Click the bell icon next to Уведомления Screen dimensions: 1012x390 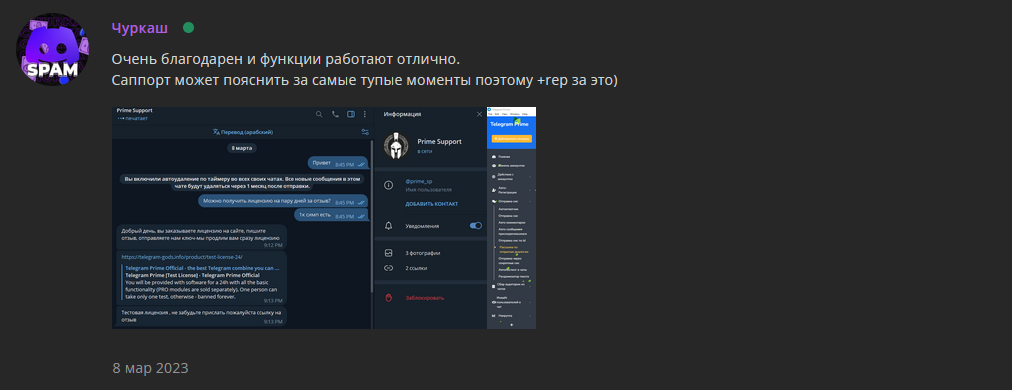click(x=389, y=226)
